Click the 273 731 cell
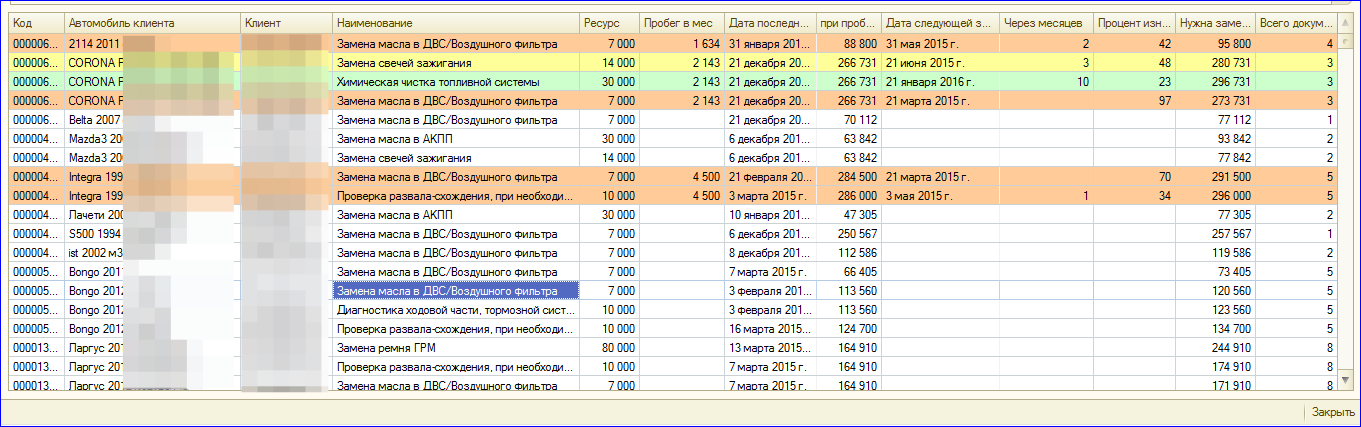 [x=1215, y=101]
